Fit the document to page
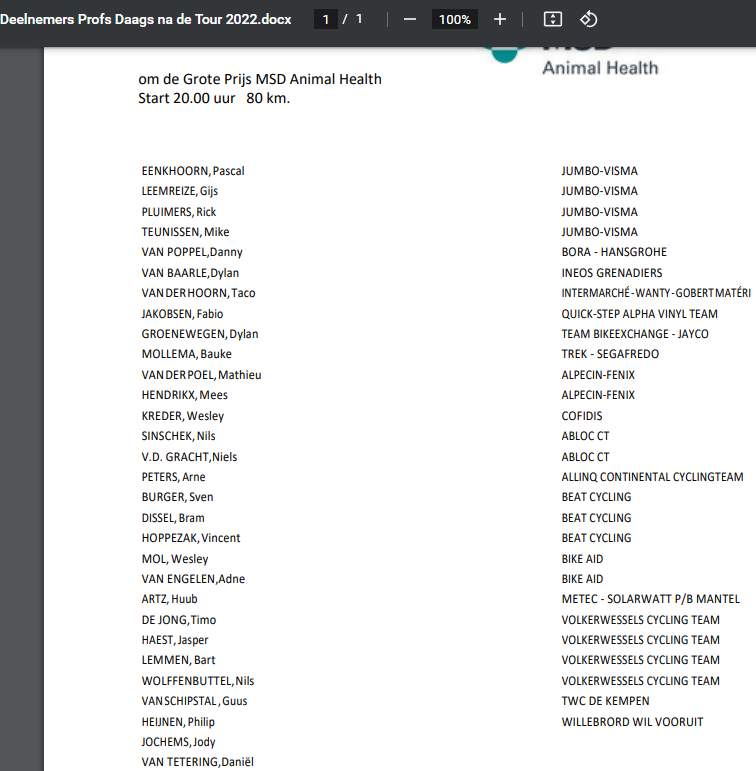The height and width of the screenshot is (771, 756). tap(552, 20)
